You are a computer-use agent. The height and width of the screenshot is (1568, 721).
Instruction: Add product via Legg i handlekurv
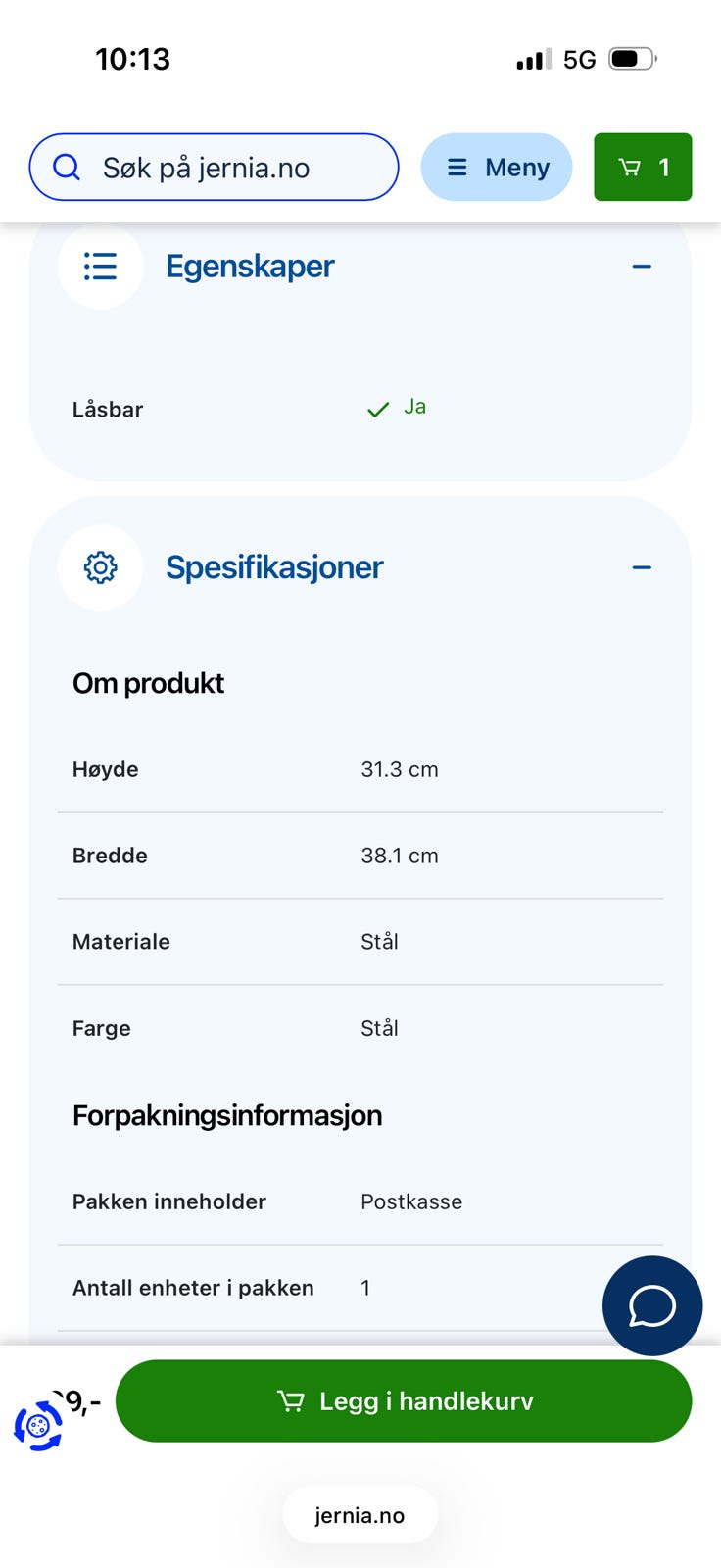pyautogui.click(x=404, y=1400)
